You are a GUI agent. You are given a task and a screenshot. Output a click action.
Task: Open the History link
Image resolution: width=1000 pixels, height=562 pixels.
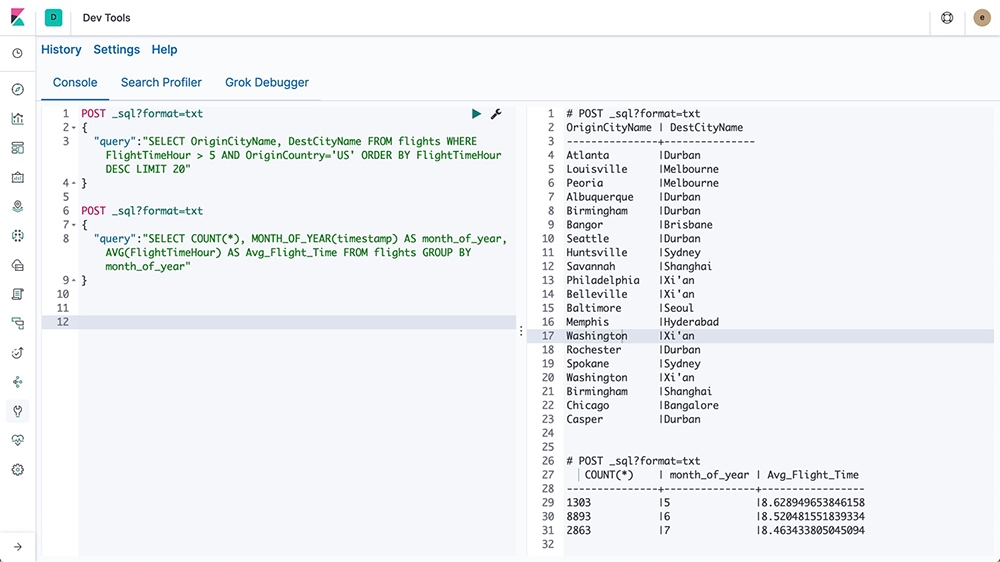(x=61, y=50)
